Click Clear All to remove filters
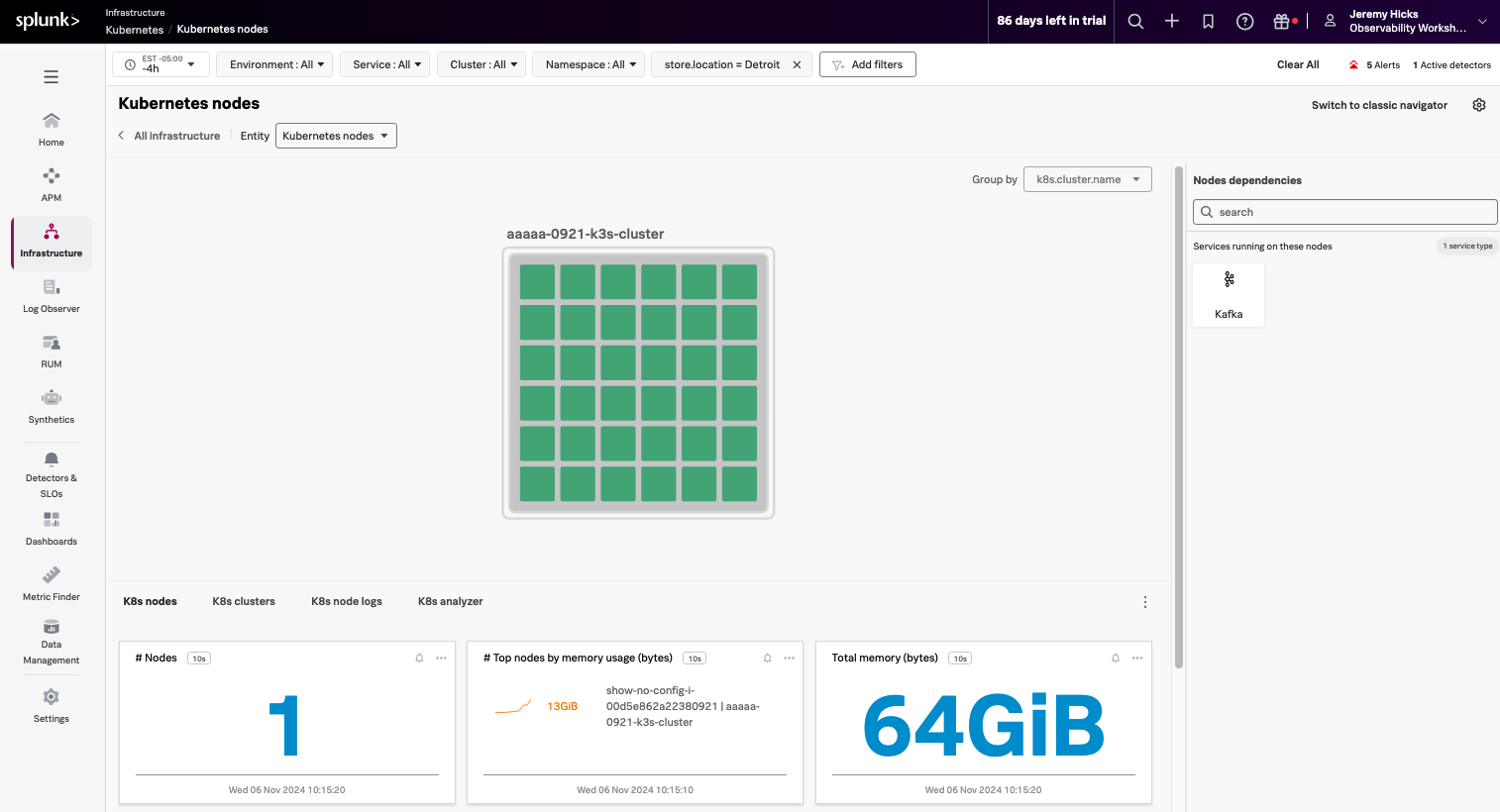Screen dimensions: 1500x812 [x=1297, y=64]
